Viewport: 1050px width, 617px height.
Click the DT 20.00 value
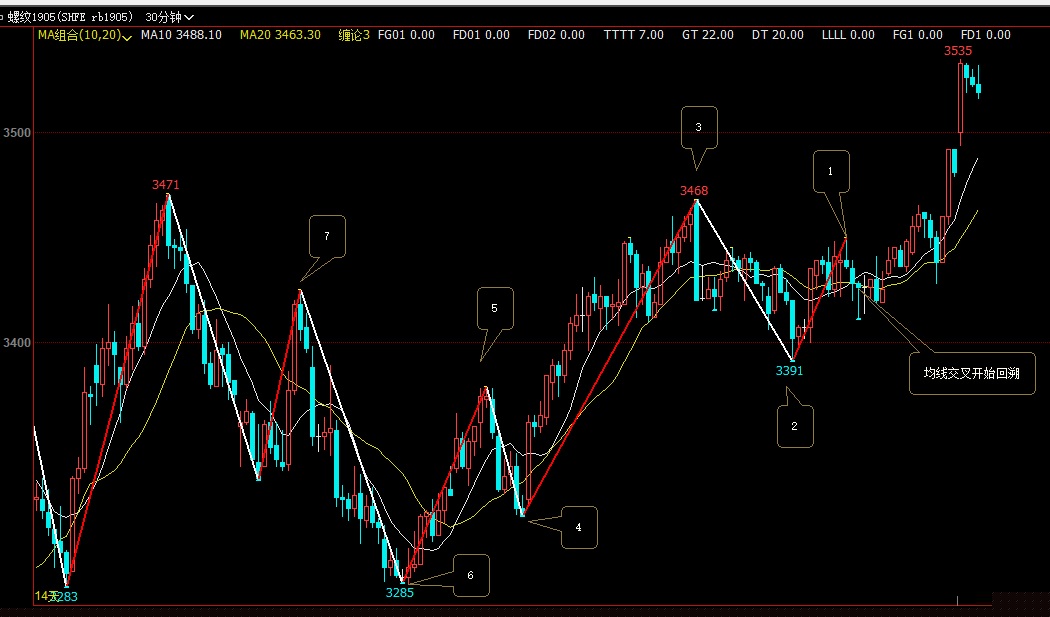pos(777,35)
